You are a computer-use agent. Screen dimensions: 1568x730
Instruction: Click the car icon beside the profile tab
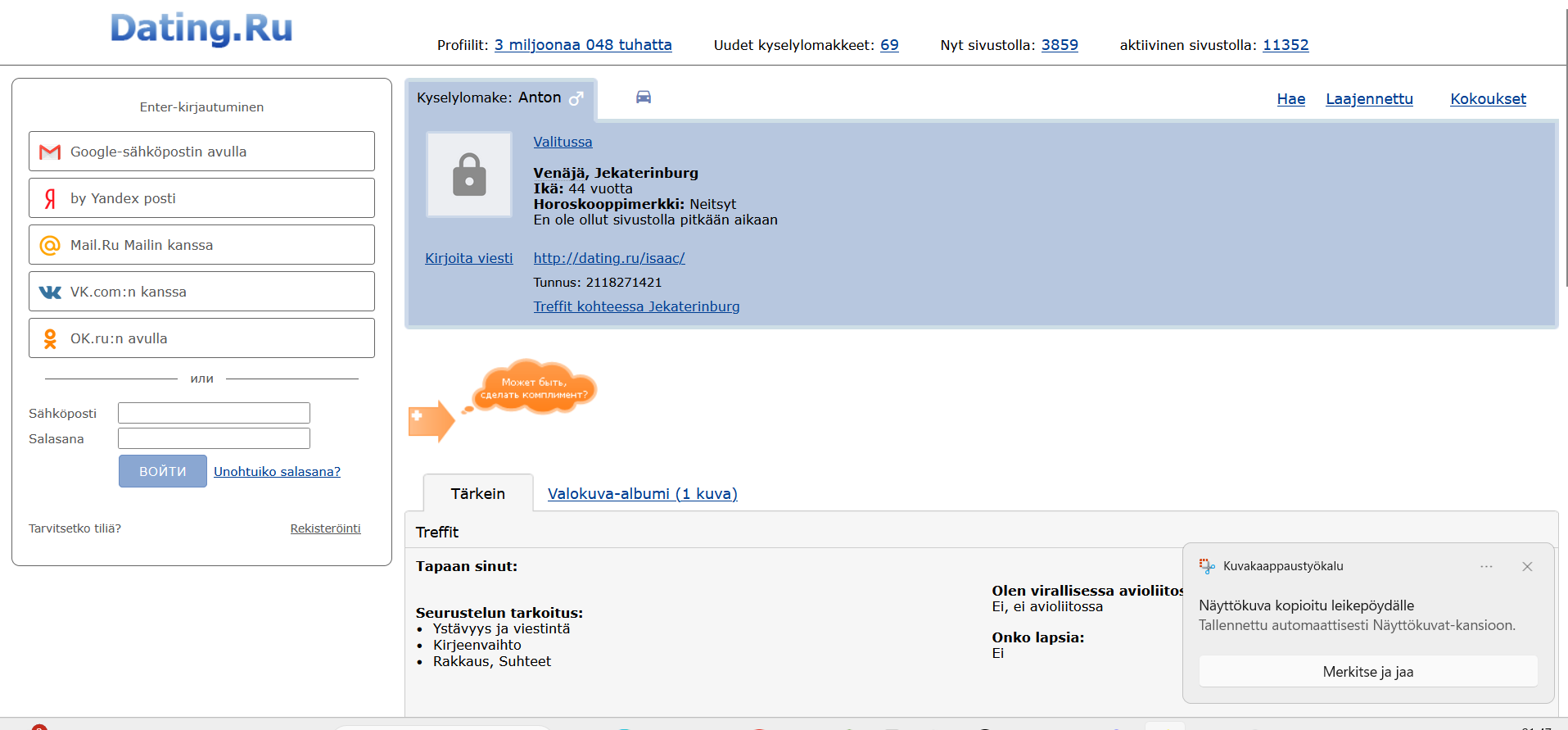click(644, 97)
